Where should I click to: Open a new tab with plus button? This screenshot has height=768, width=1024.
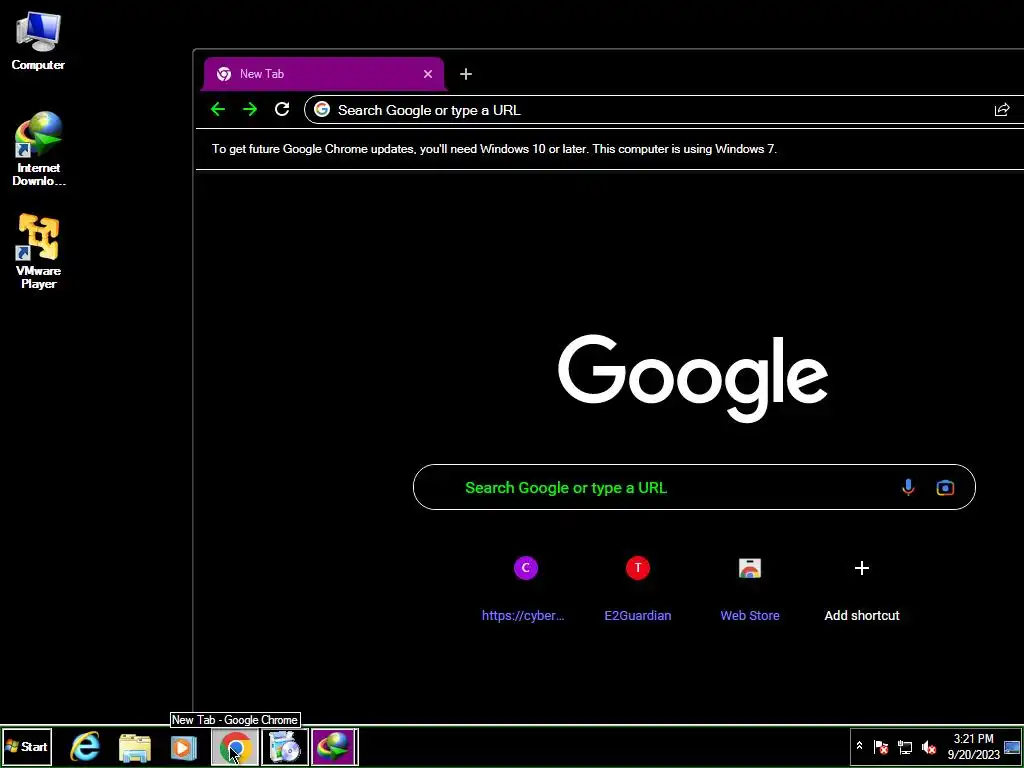466,74
